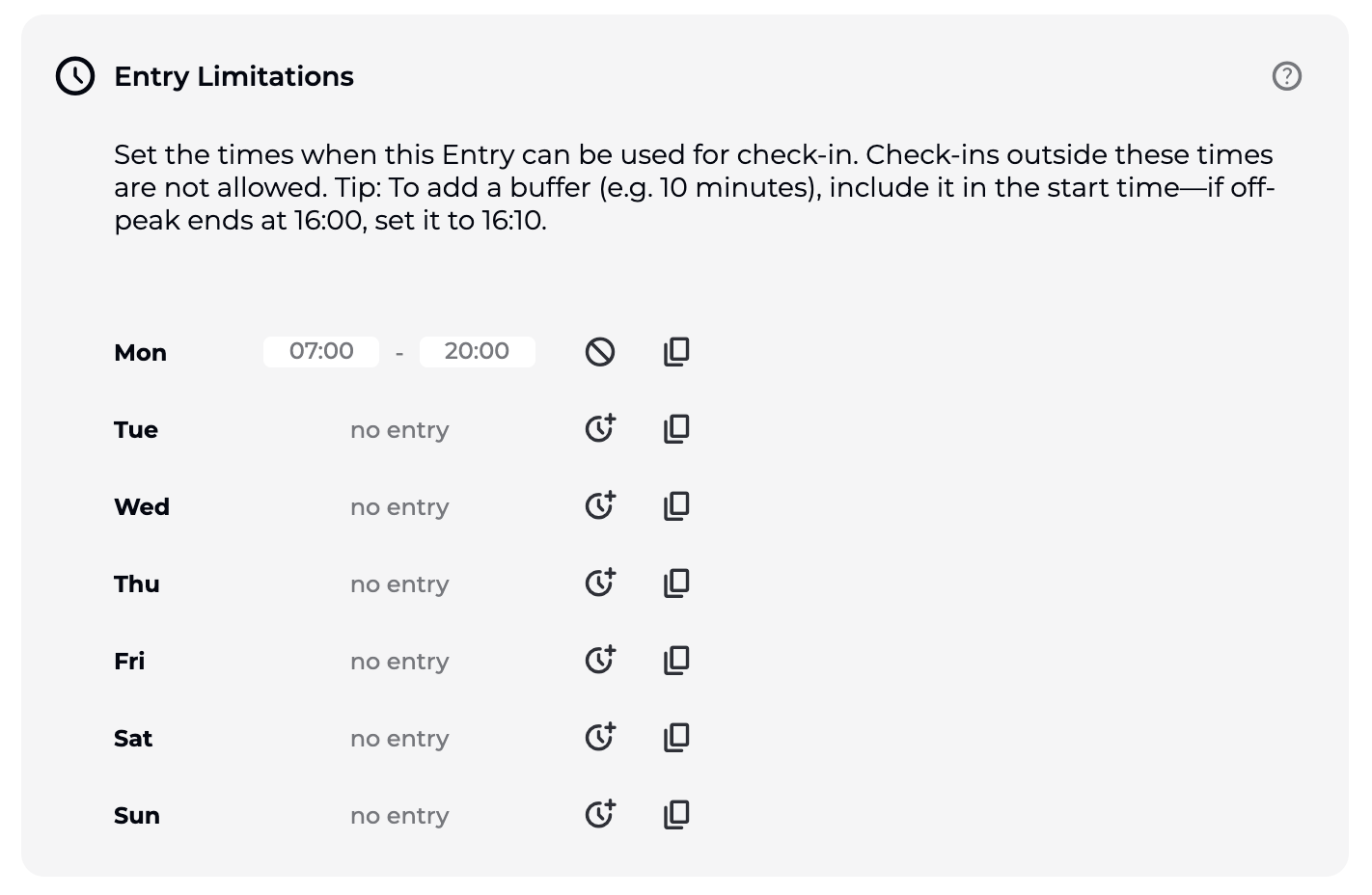Disable entry for Monday
1372x895 pixels.
(x=599, y=352)
